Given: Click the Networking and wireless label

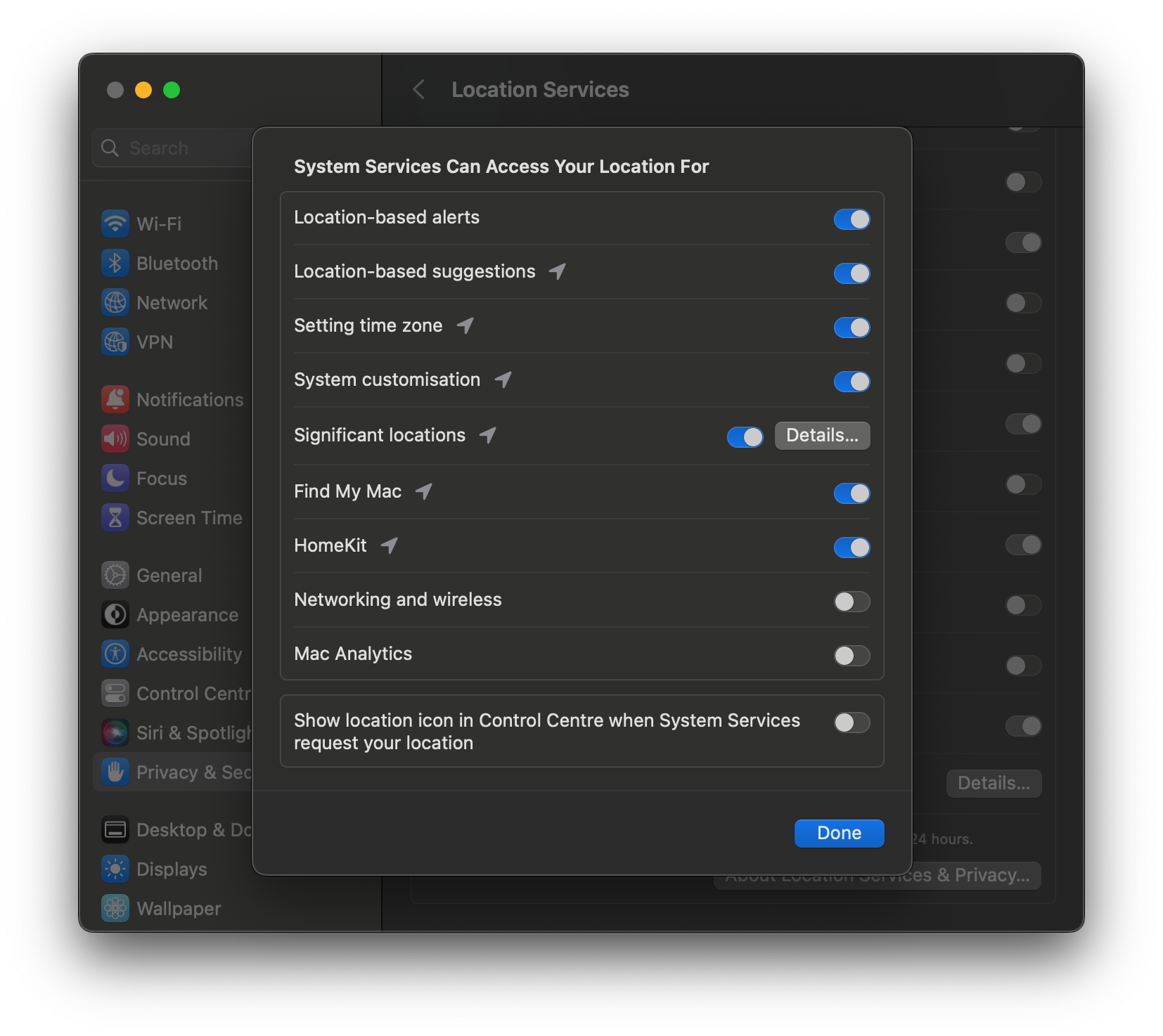Looking at the screenshot, I should click(398, 600).
